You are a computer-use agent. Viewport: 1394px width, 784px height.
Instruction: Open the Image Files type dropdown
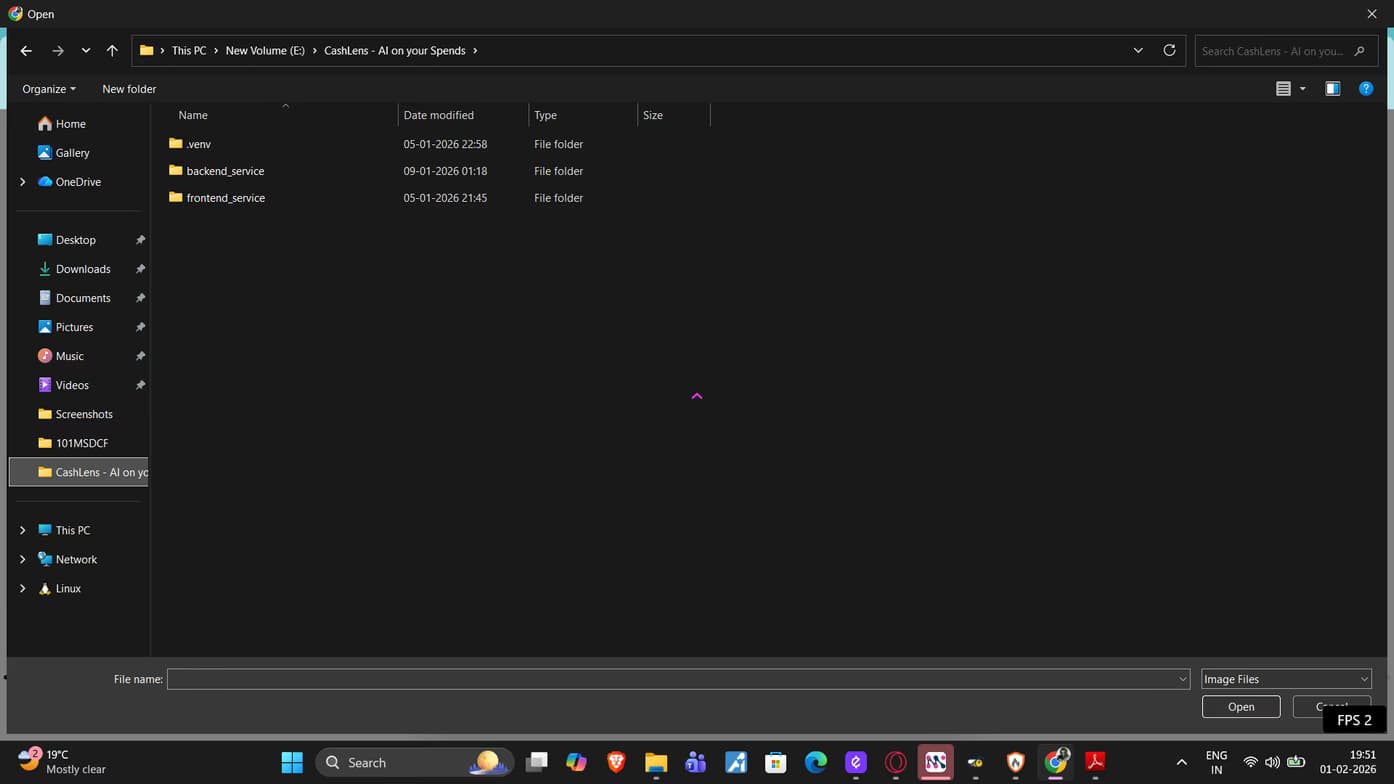coord(1285,679)
